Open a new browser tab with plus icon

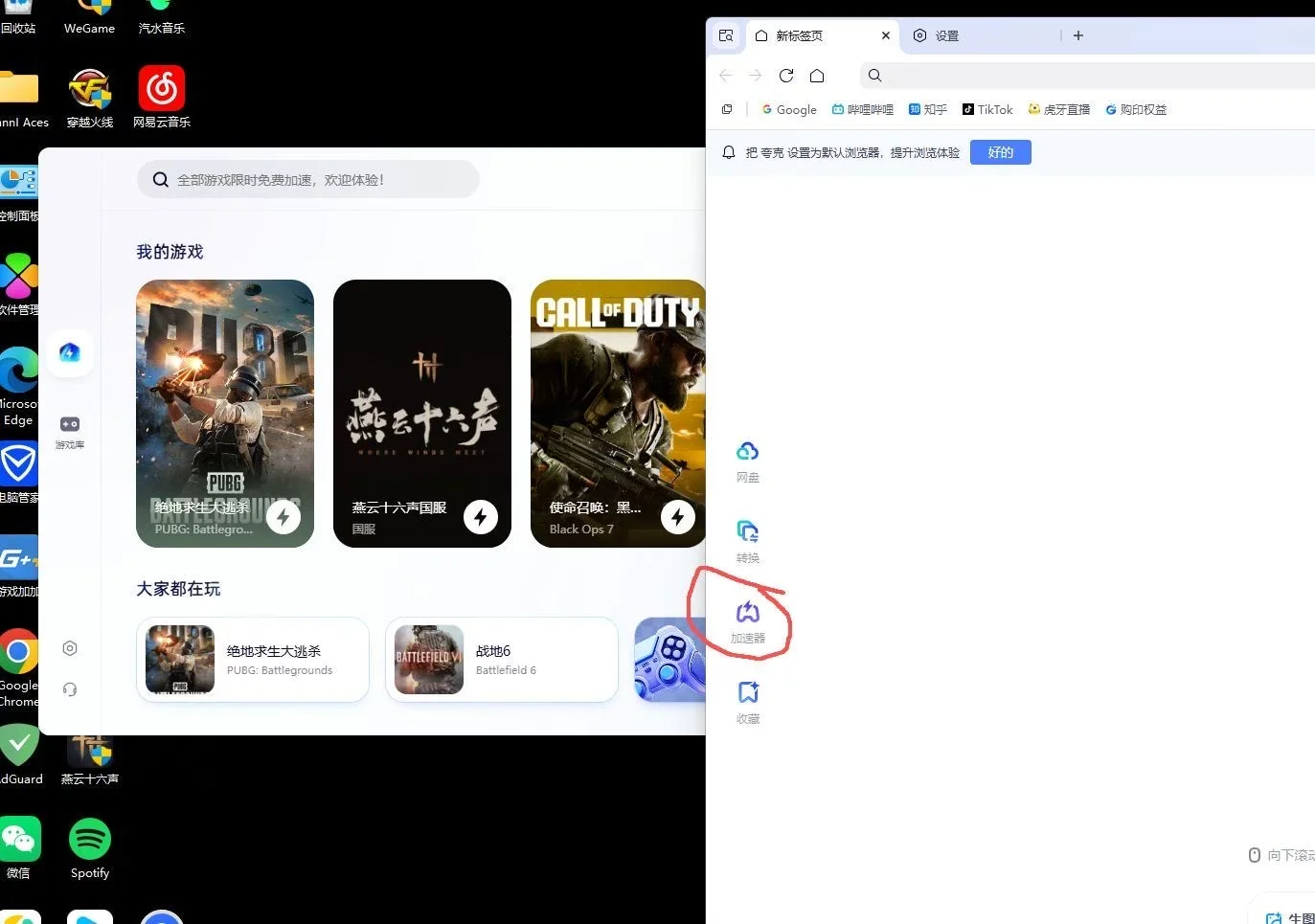click(1078, 35)
